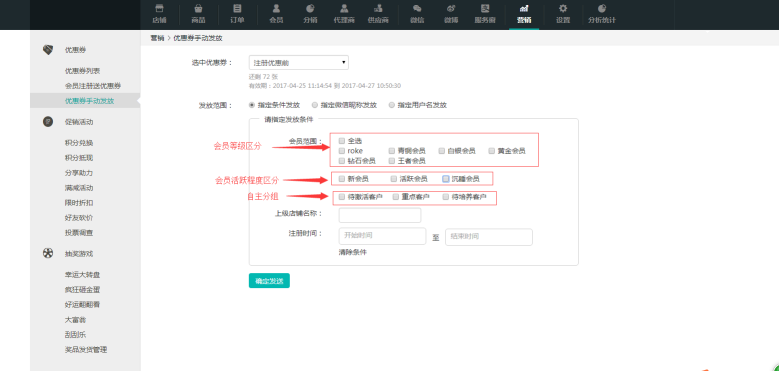779x371 pixels.
Task: Focus the 上级店铺名称 text field
Action: pos(380,215)
